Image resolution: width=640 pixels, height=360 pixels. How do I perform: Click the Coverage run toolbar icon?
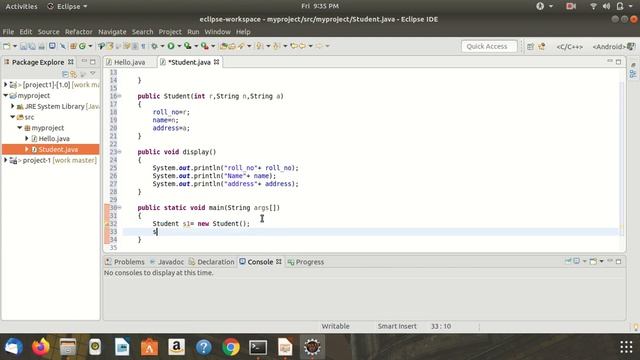click(x=188, y=46)
